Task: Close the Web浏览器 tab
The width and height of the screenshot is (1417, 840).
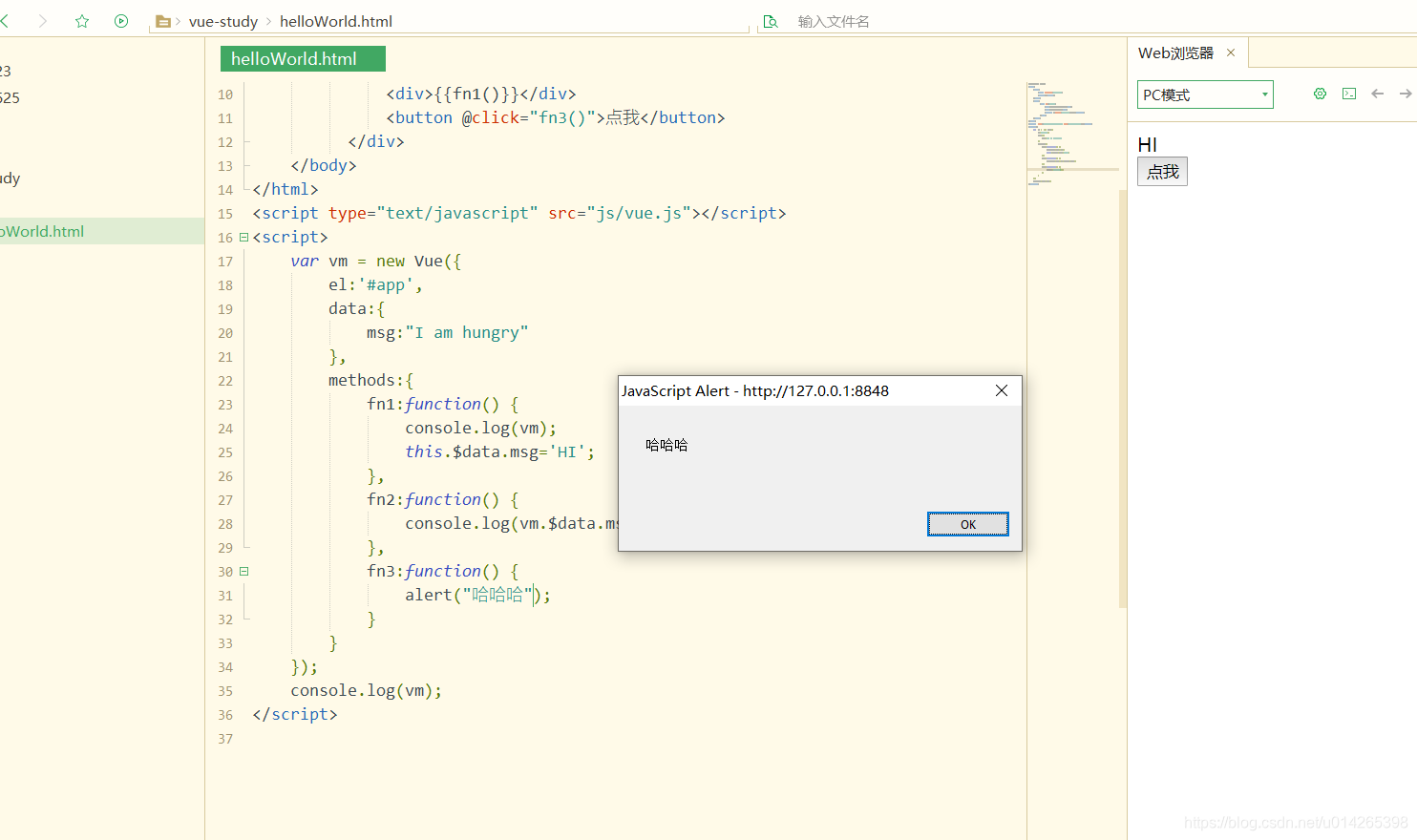Action: click(x=1231, y=52)
